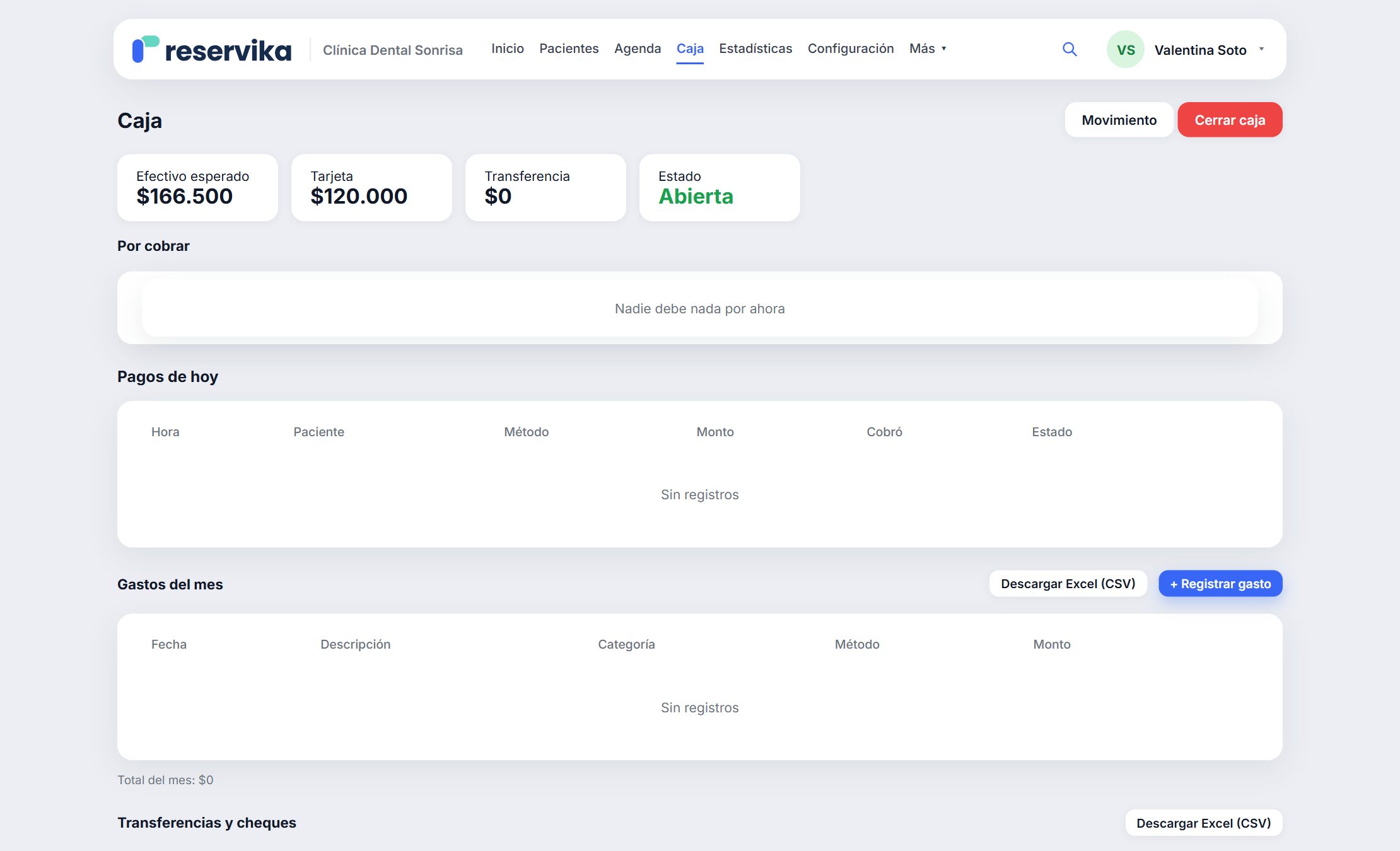The width and height of the screenshot is (1400, 851).
Task: Click the Clínica Dental Sonrisa name
Action: [393, 50]
